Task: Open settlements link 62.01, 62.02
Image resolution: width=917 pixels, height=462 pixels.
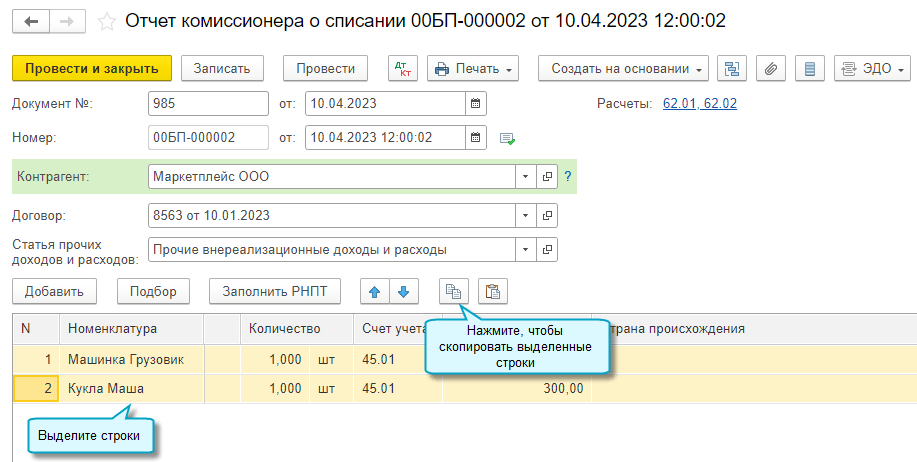Action: click(x=700, y=104)
